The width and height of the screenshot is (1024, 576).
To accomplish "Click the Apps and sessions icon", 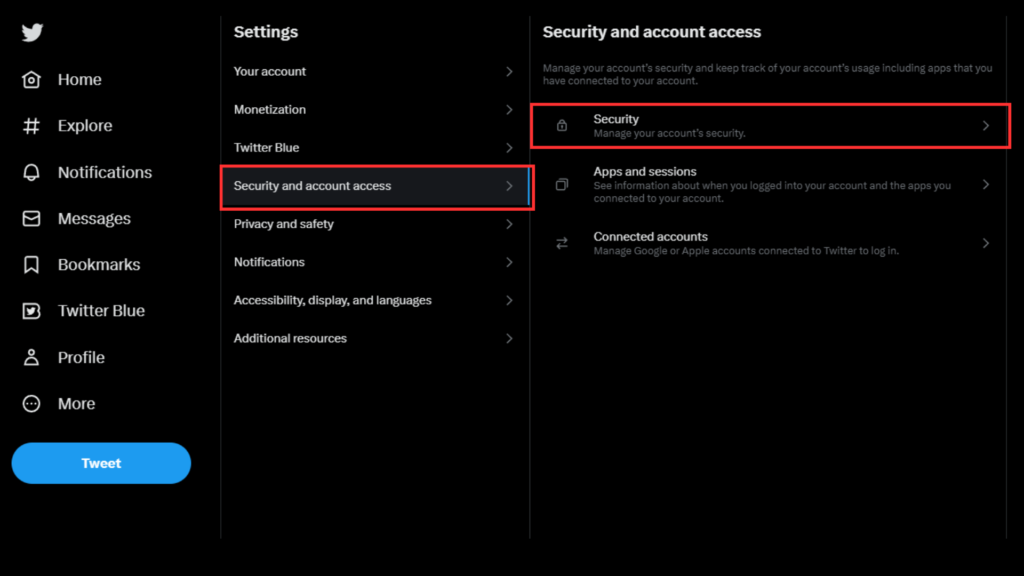I will [562, 185].
